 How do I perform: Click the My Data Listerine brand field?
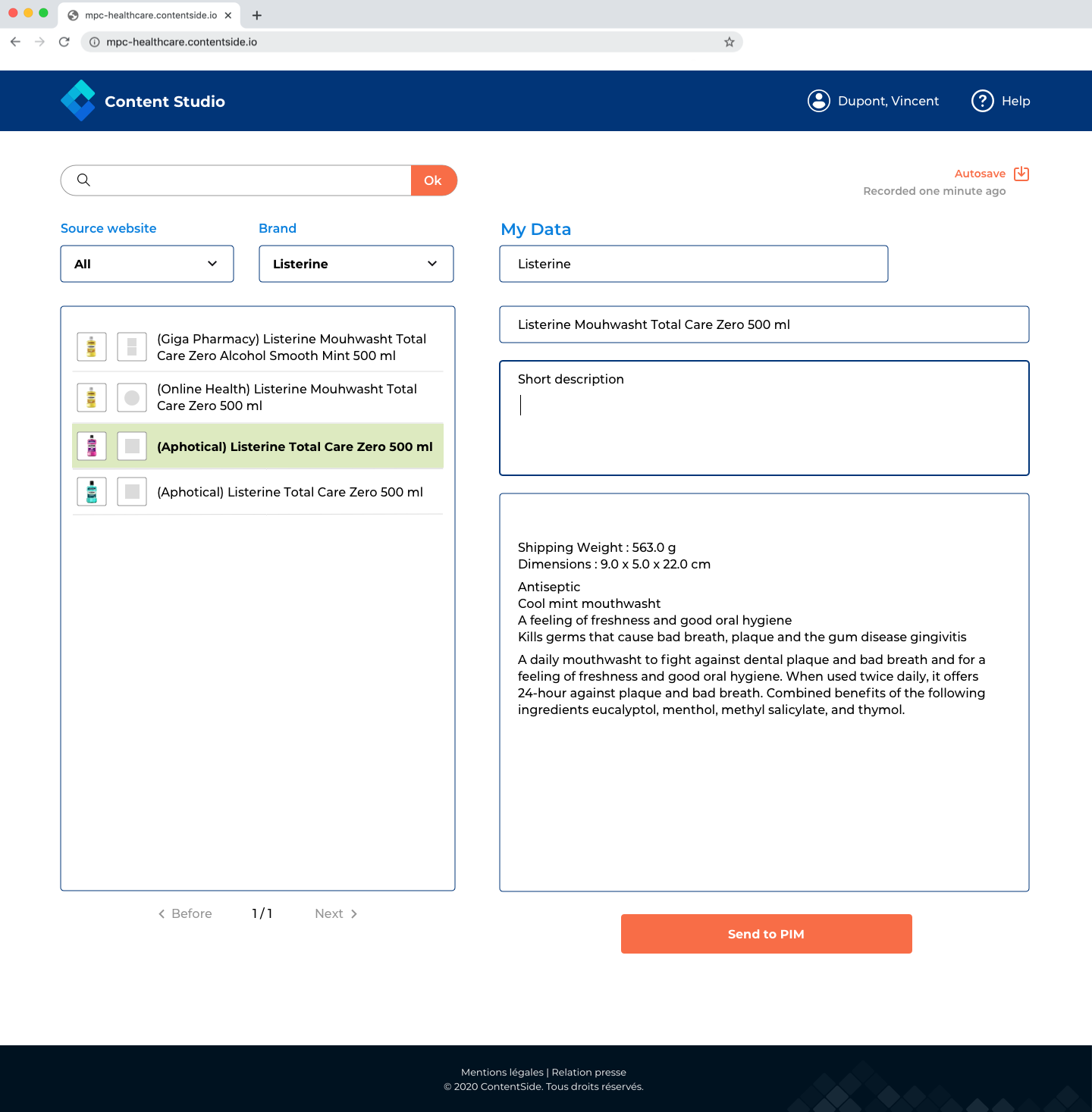point(694,264)
